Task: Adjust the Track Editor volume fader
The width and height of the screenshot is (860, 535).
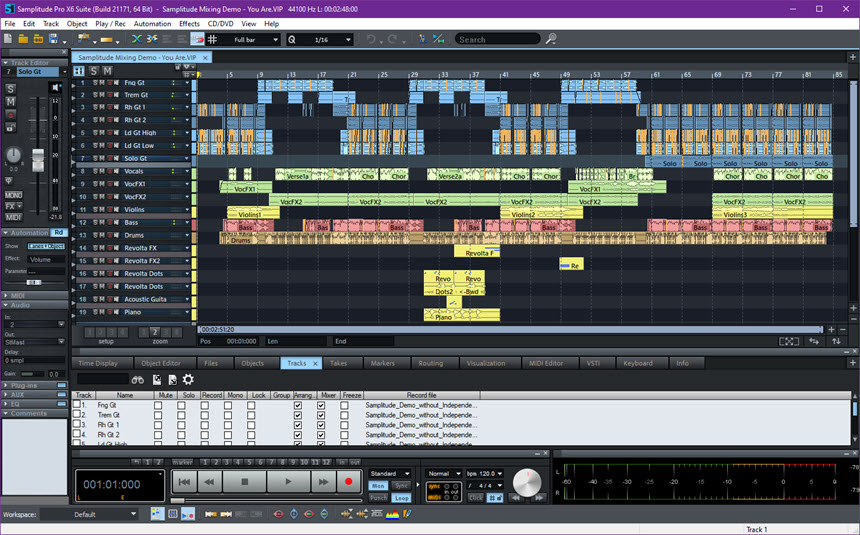Action: [37, 160]
